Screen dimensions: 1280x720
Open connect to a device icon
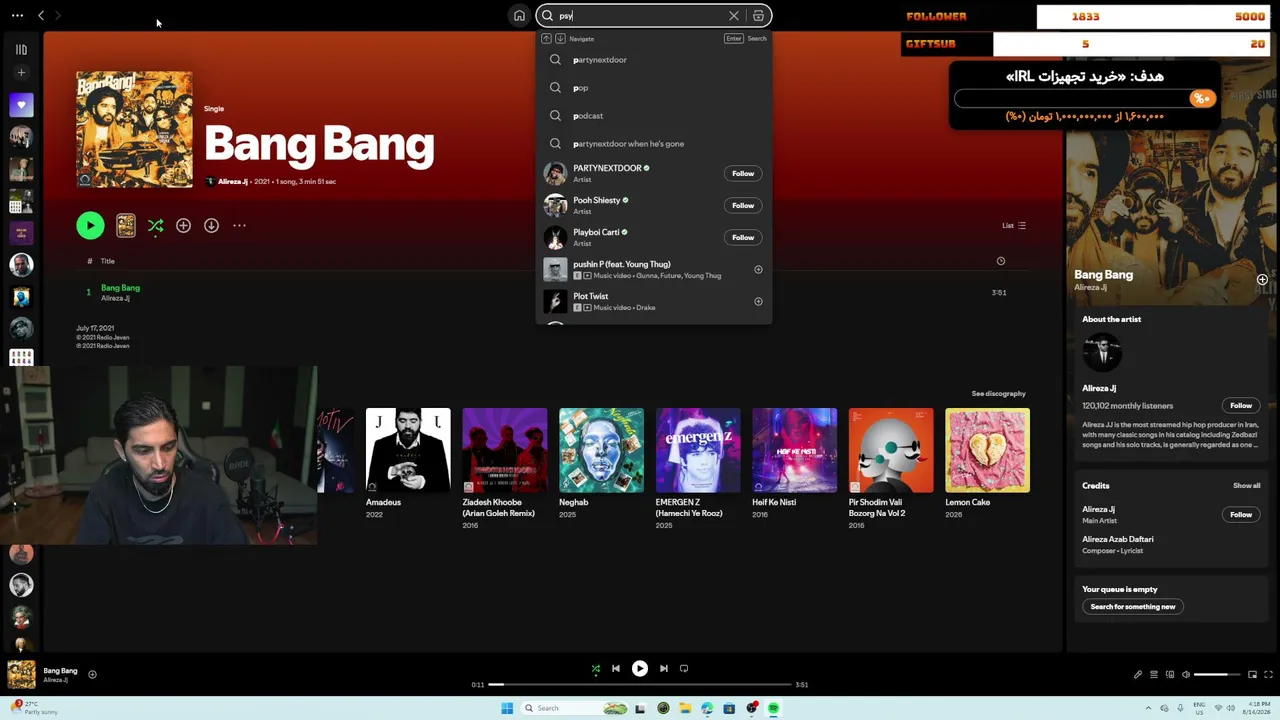(x=1170, y=675)
